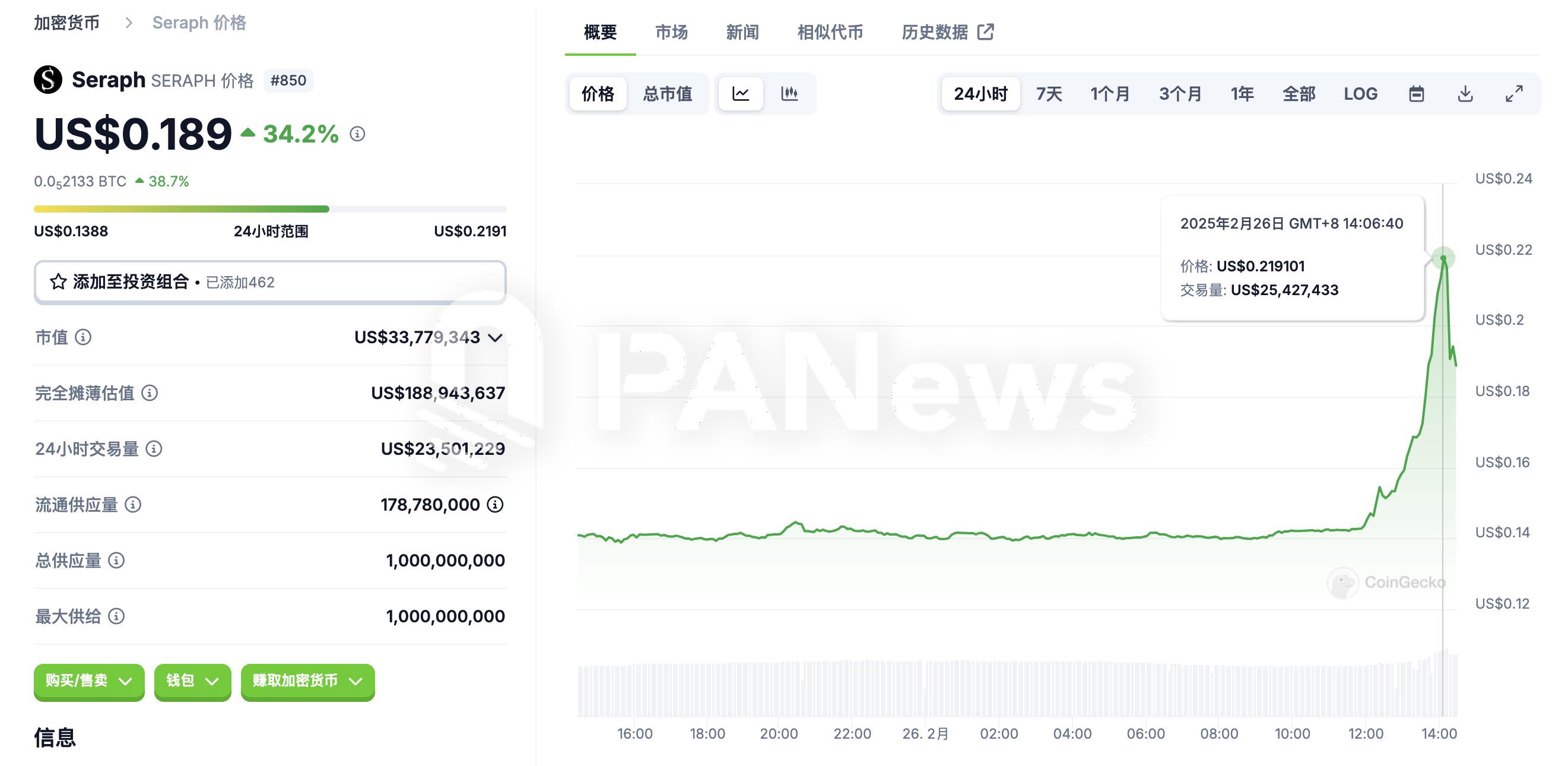Open the 市场 tab
Image resolution: width=1568 pixels, height=766 pixels.
click(671, 32)
